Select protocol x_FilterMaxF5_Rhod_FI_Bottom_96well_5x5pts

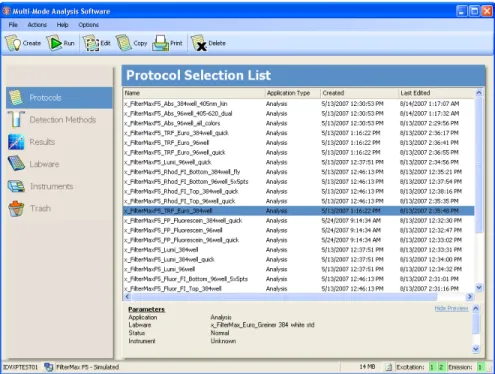click(299, 182)
